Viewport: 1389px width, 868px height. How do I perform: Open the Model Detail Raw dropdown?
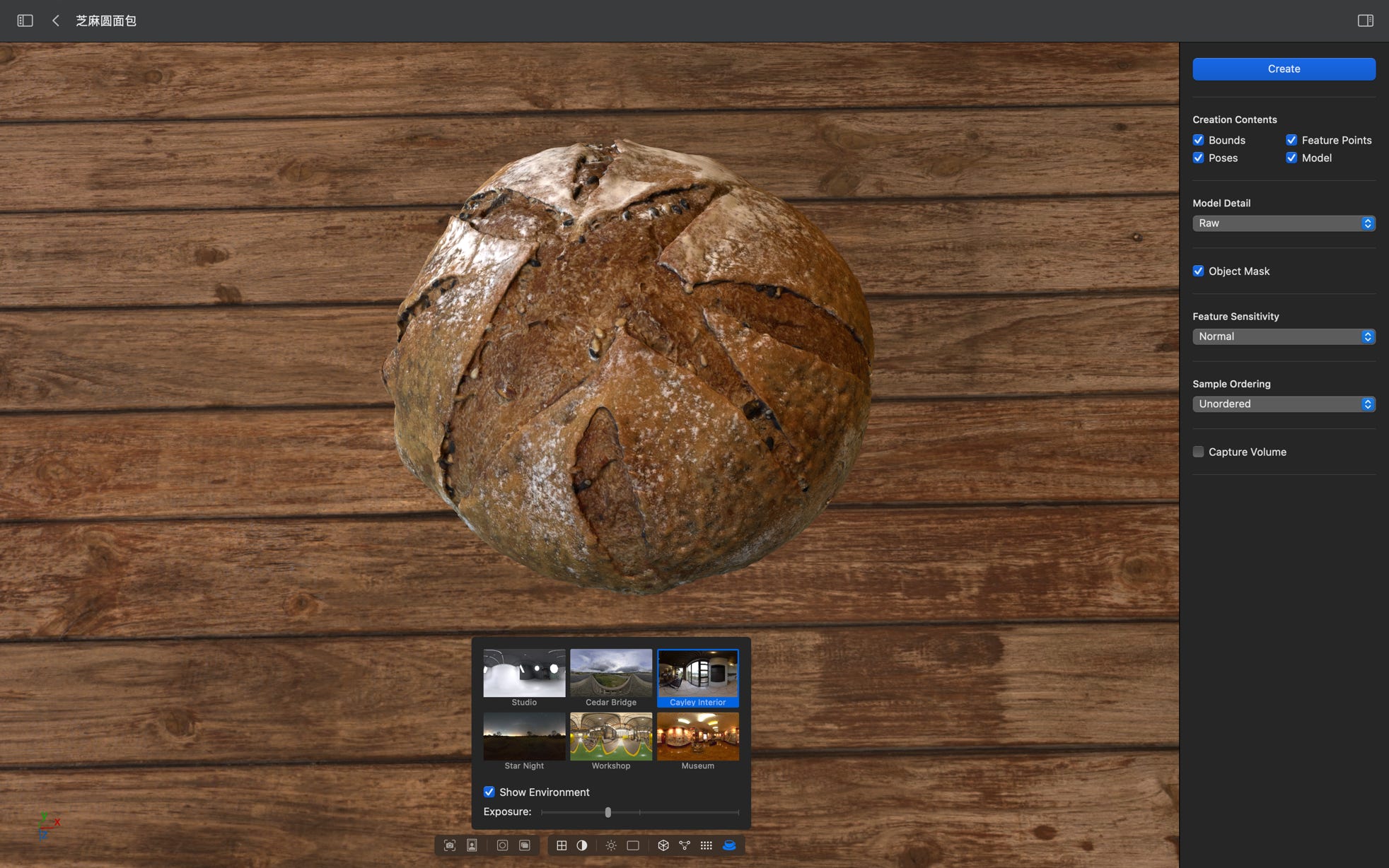[x=1284, y=223]
